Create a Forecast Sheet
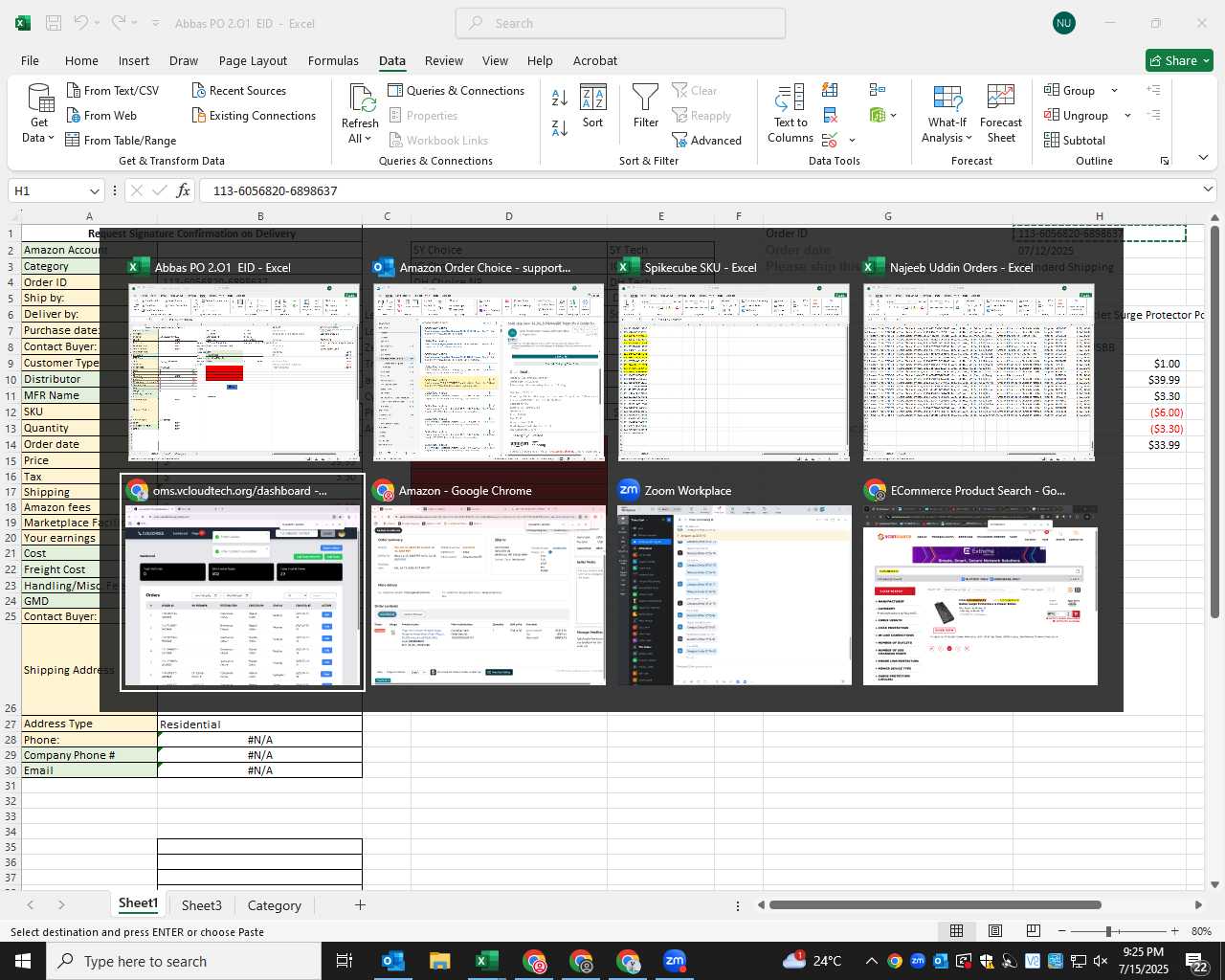 pyautogui.click(x=1001, y=114)
